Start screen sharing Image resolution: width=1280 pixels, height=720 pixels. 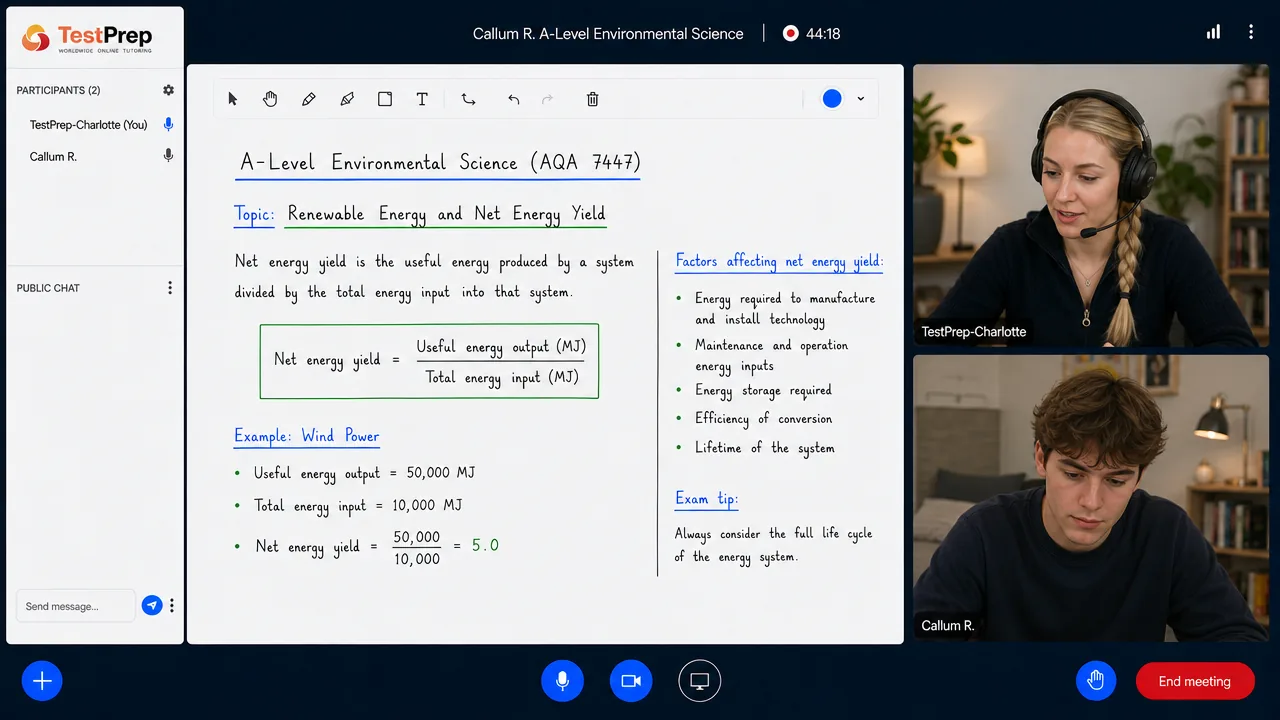[700, 681]
